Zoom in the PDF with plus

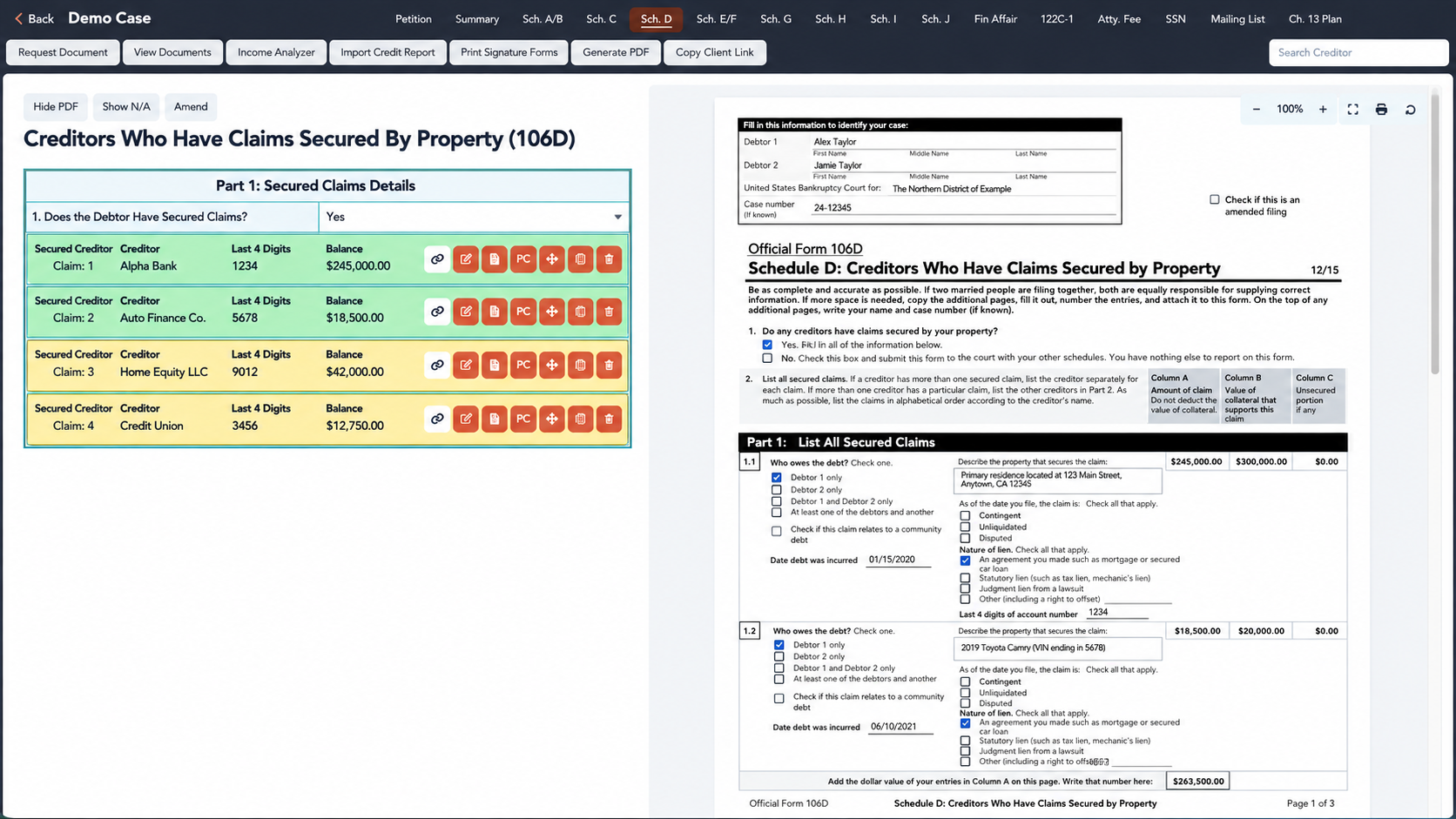(1323, 110)
